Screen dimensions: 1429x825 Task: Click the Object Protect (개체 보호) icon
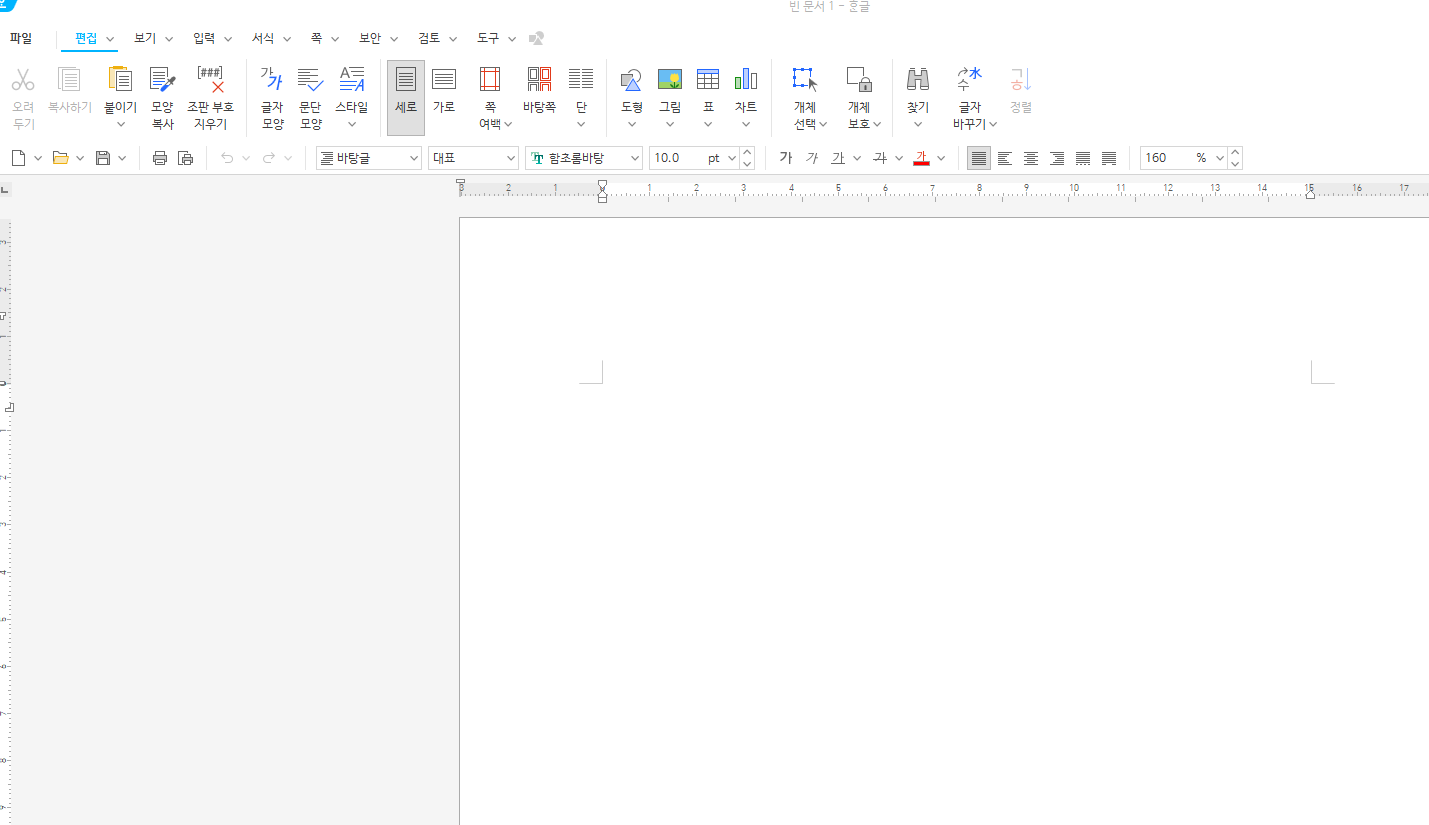859,80
